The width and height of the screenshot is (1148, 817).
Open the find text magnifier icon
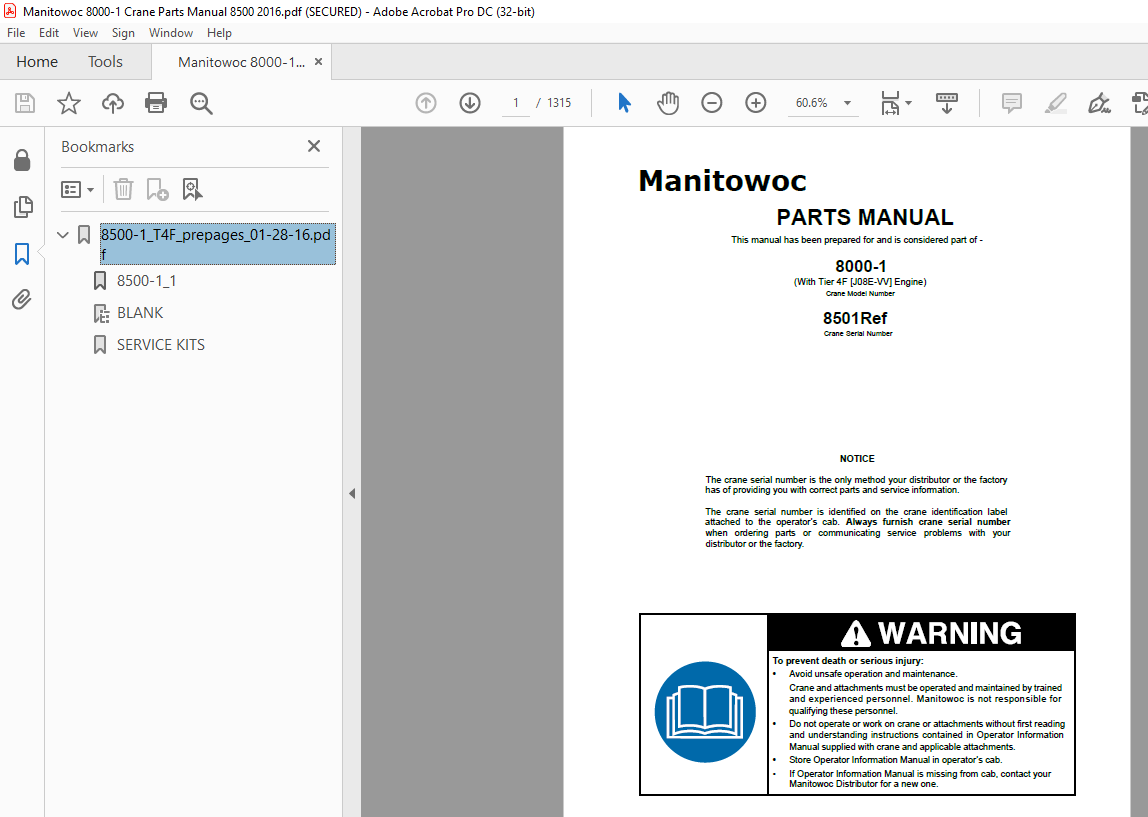[201, 103]
